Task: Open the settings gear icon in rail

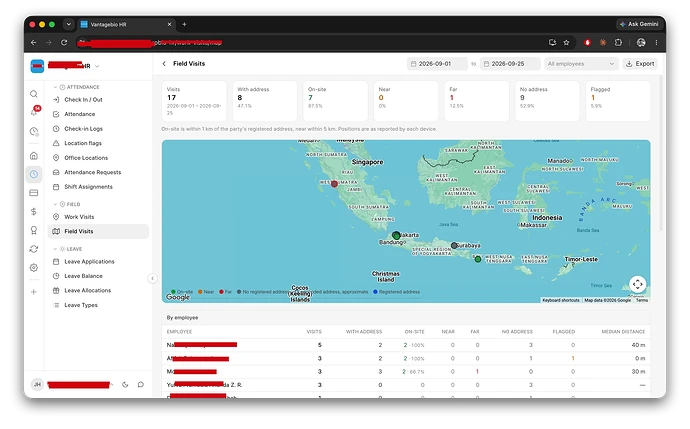Action: [34, 268]
